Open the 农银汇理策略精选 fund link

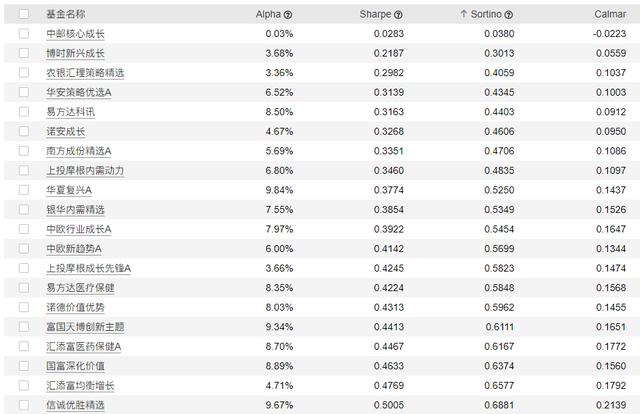(x=85, y=73)
